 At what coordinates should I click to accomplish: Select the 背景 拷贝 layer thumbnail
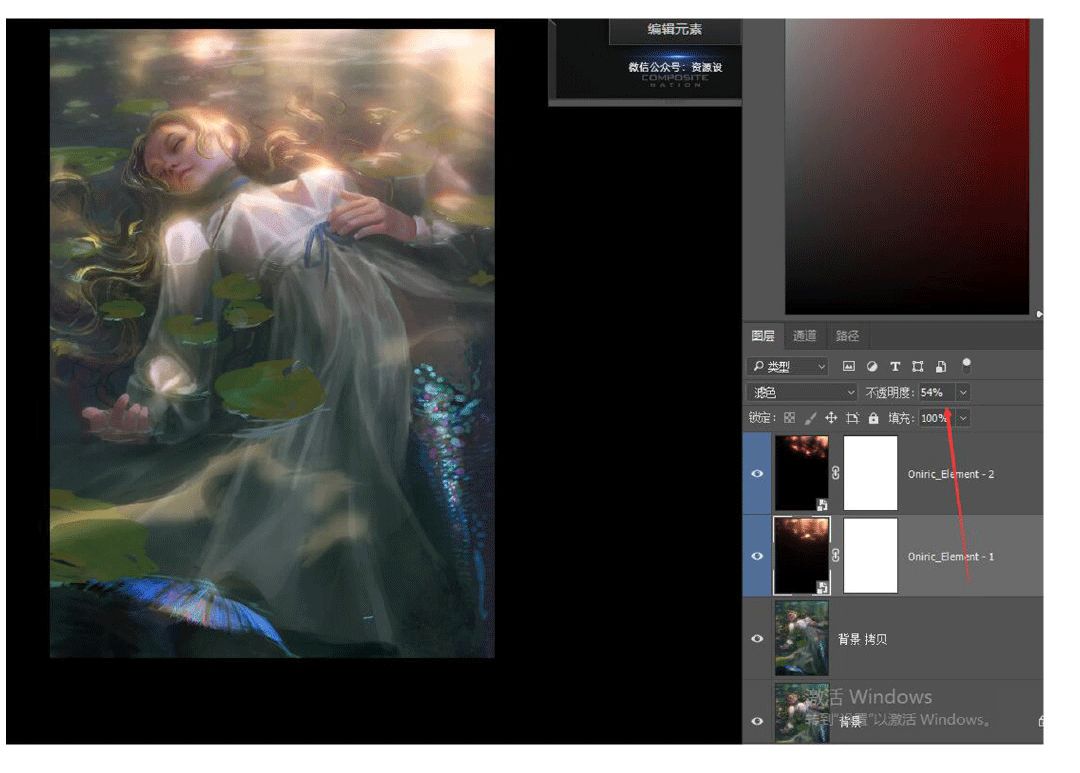(x=802, y=638)
